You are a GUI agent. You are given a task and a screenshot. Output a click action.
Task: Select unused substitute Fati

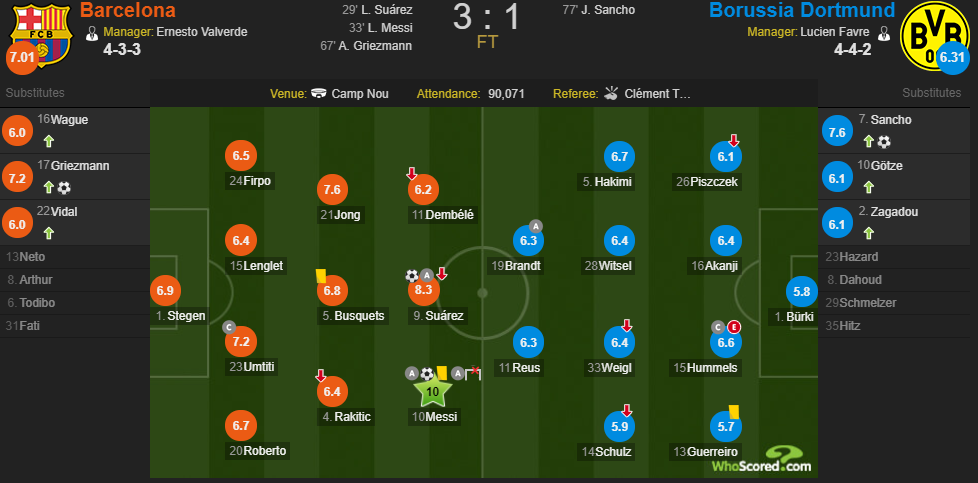75,325
